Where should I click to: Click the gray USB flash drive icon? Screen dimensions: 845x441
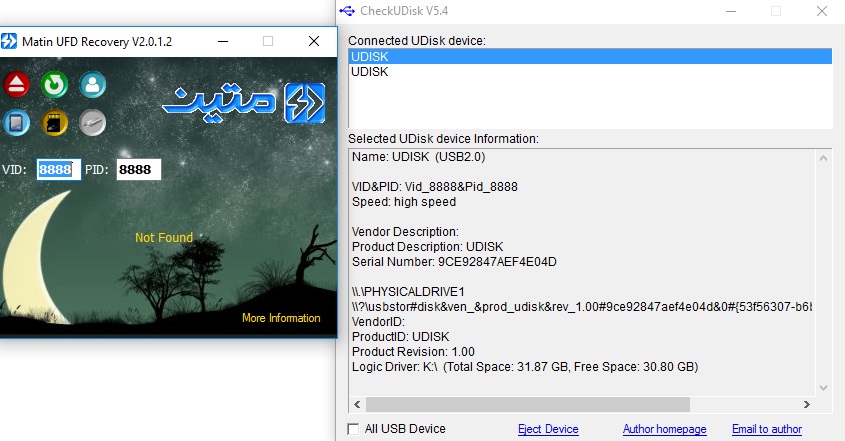[x=93, y=123]
